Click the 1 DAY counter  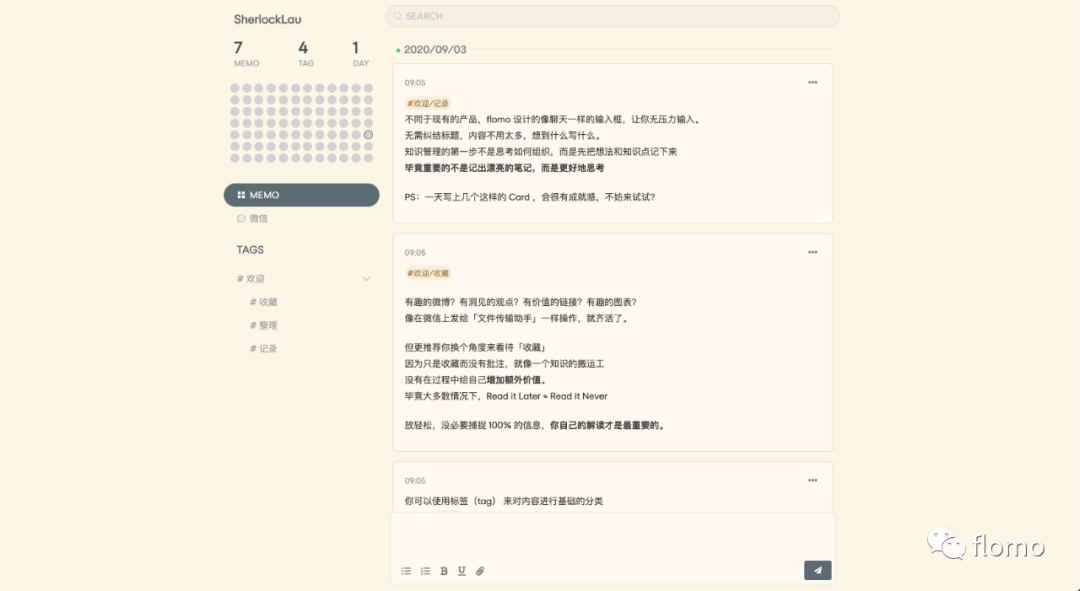pos(360,54)
